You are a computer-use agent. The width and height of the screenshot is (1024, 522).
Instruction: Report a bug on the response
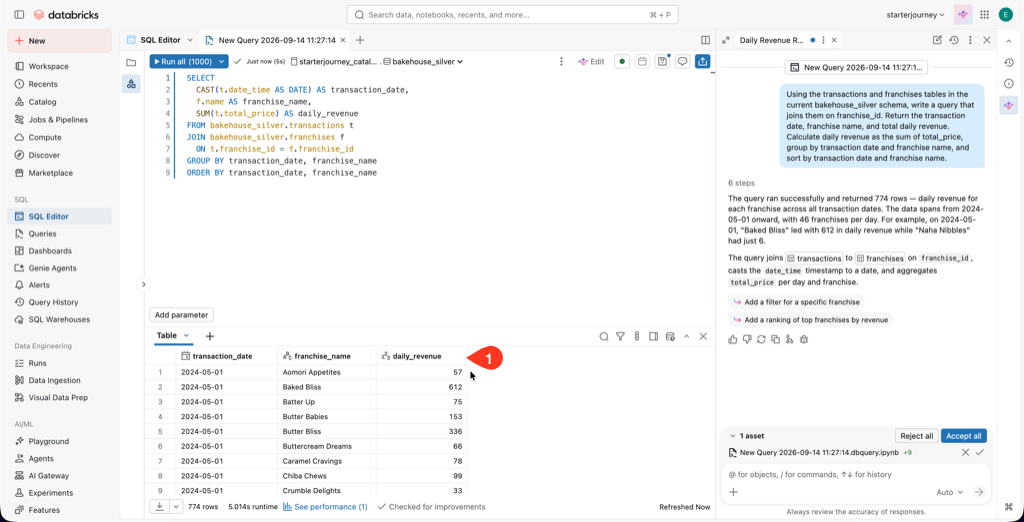[804, 339]
